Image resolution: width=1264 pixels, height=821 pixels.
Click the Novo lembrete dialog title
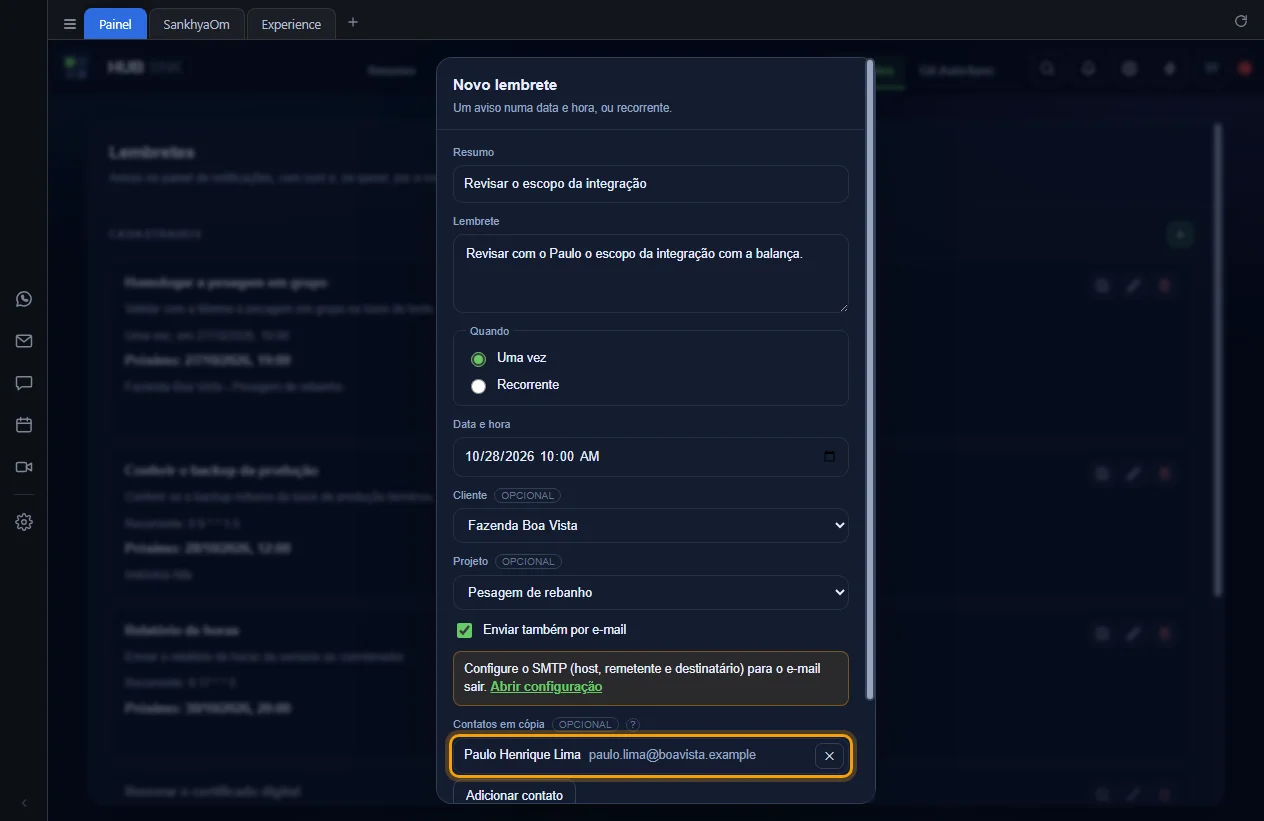coord(505,85)
